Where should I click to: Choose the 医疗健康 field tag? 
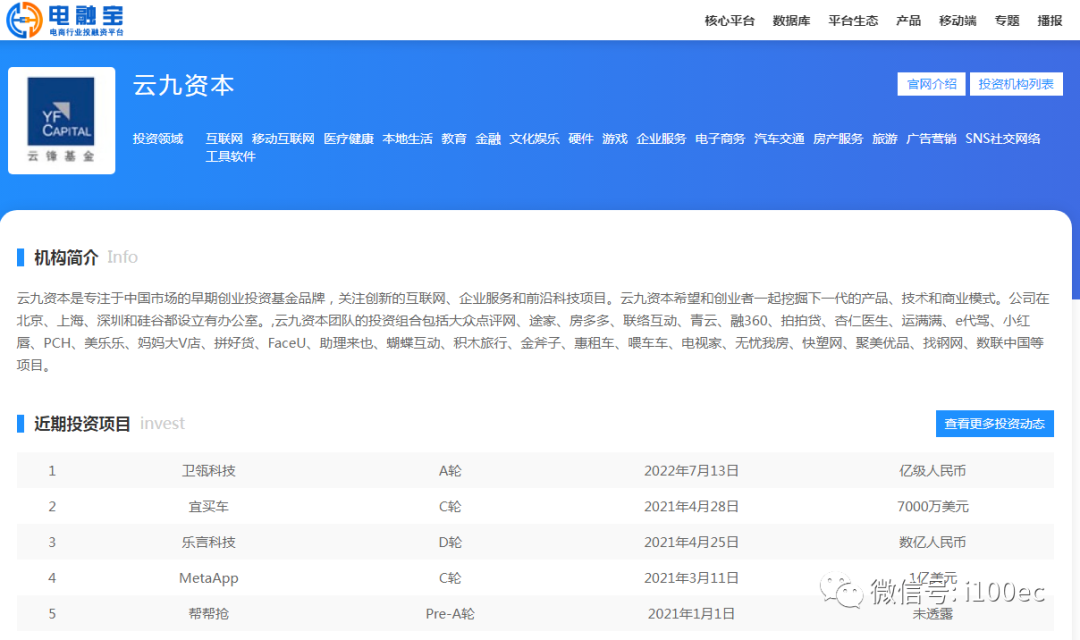pos(348,139)
